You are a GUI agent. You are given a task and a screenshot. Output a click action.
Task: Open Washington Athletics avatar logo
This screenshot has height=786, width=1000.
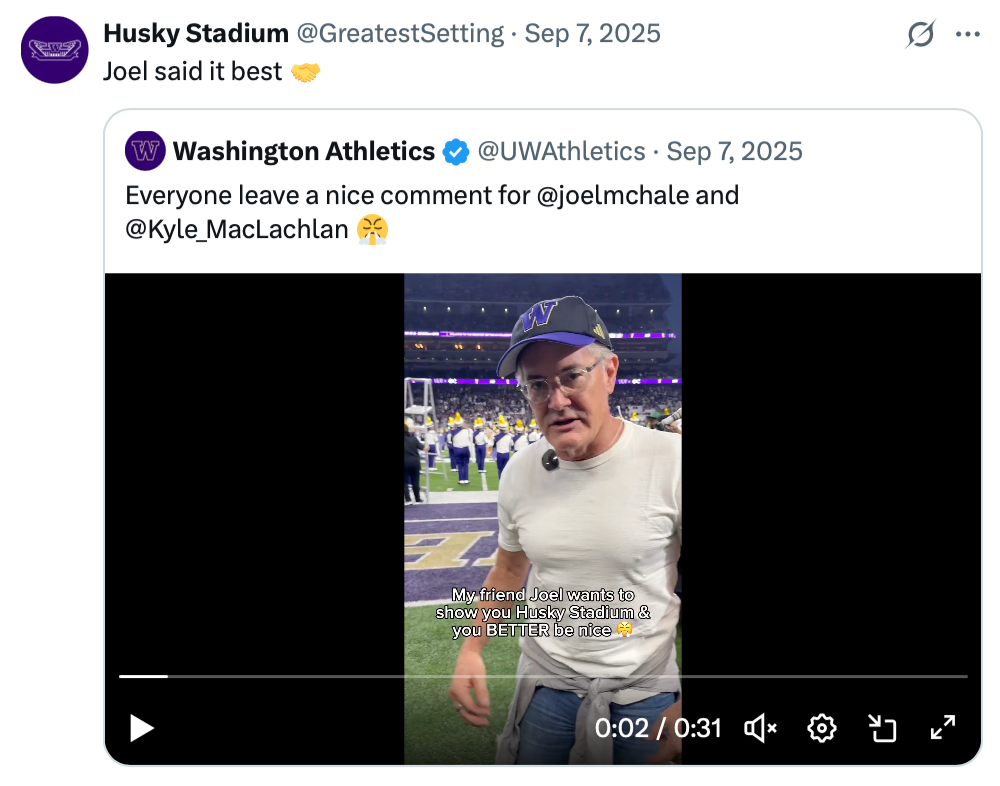click(145, 151)
